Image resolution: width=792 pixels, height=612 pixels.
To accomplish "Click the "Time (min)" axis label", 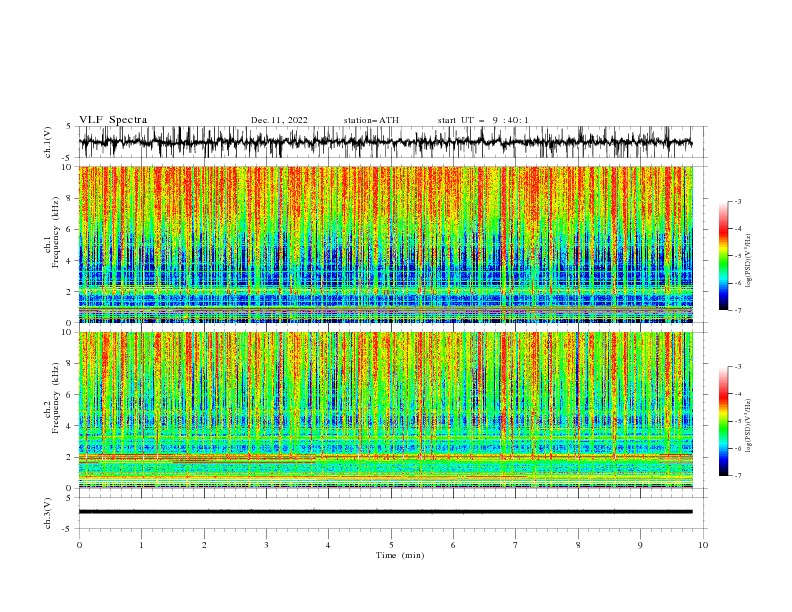I will click(400, 555).
